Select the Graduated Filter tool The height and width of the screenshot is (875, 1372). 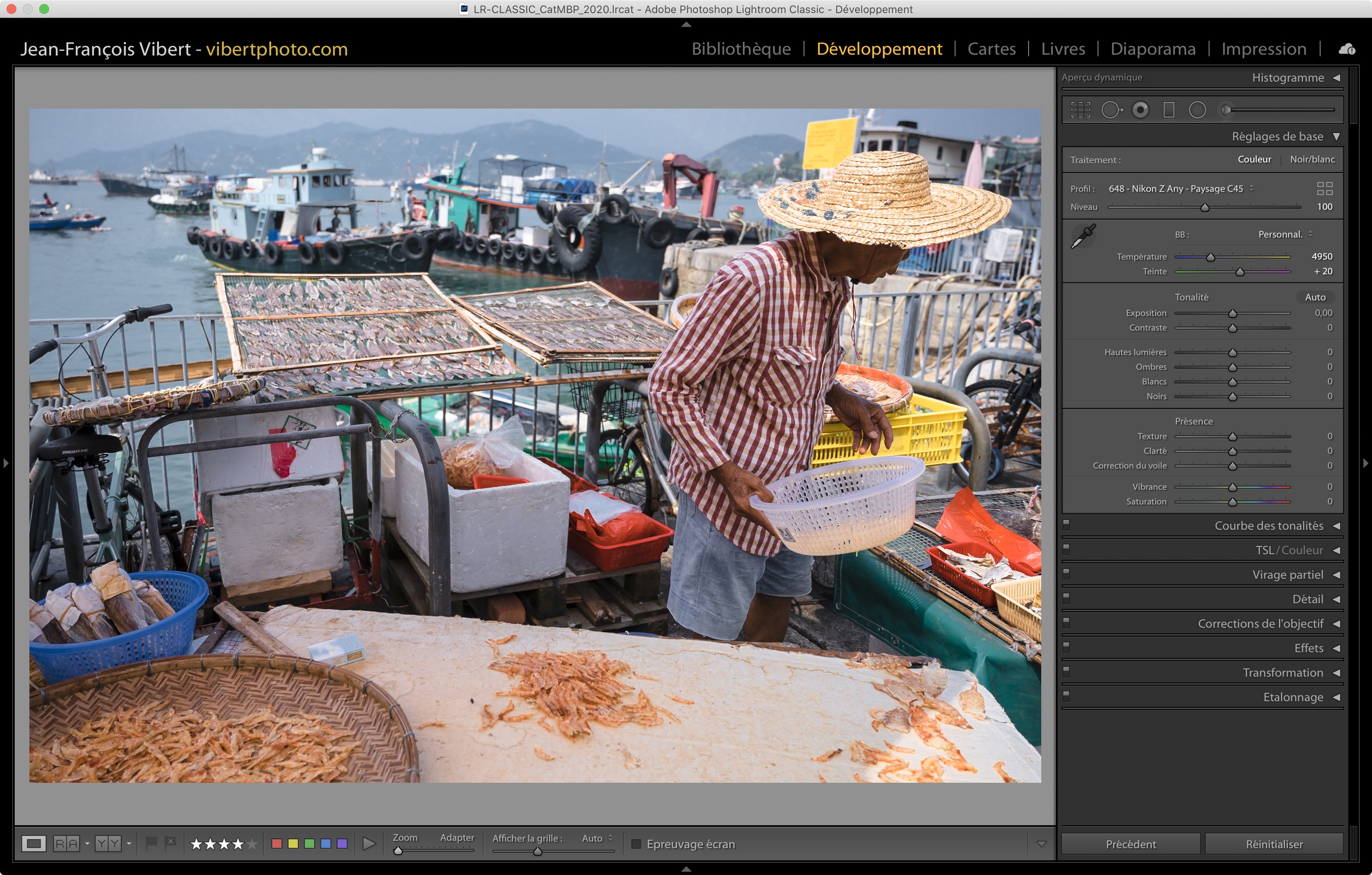pyautogui.click(x=1169, y=110)
